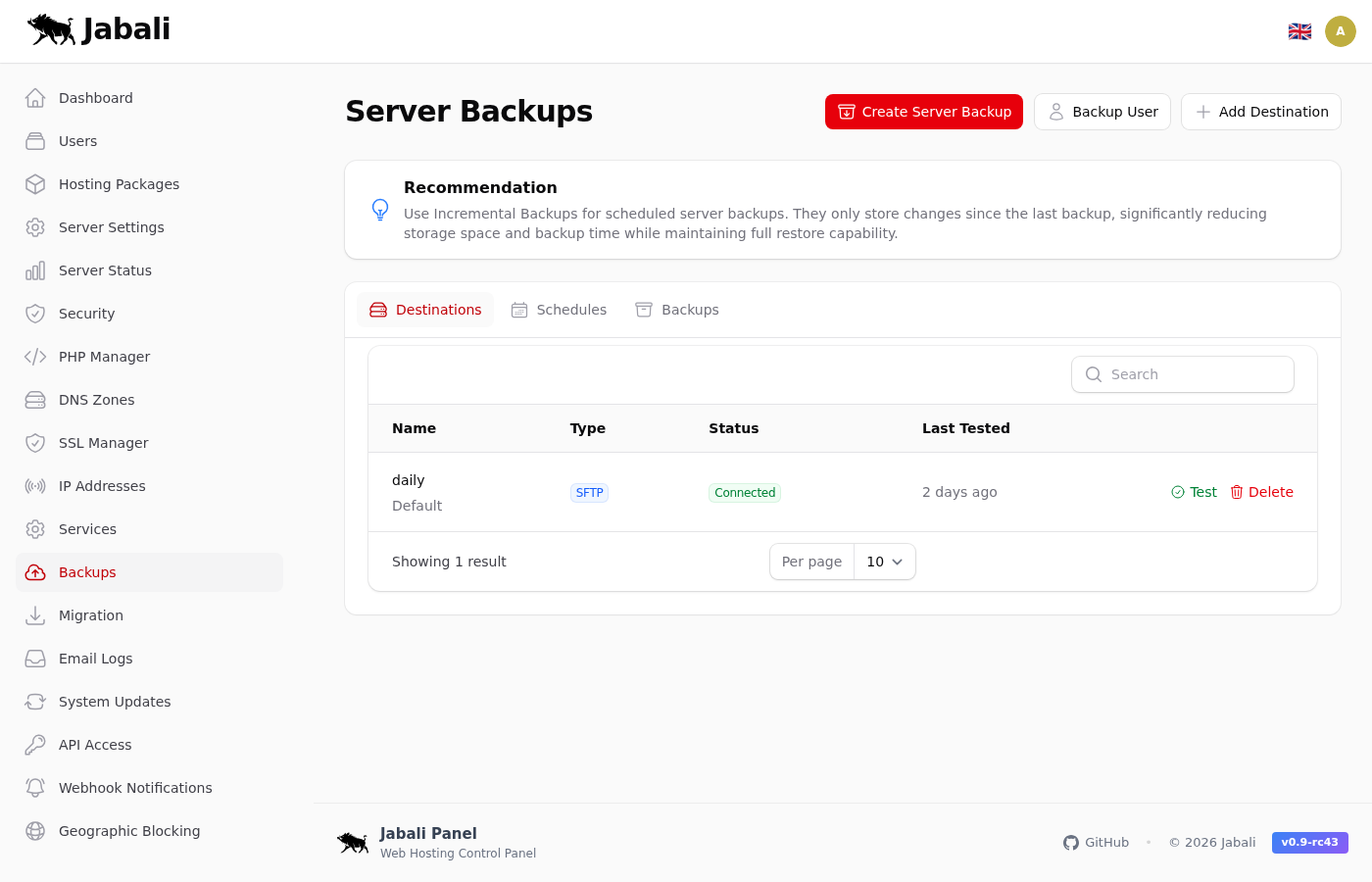
Task: Click the Webhook Notifications bell icon
Action: pyautogui.click(x=35, y=788)
